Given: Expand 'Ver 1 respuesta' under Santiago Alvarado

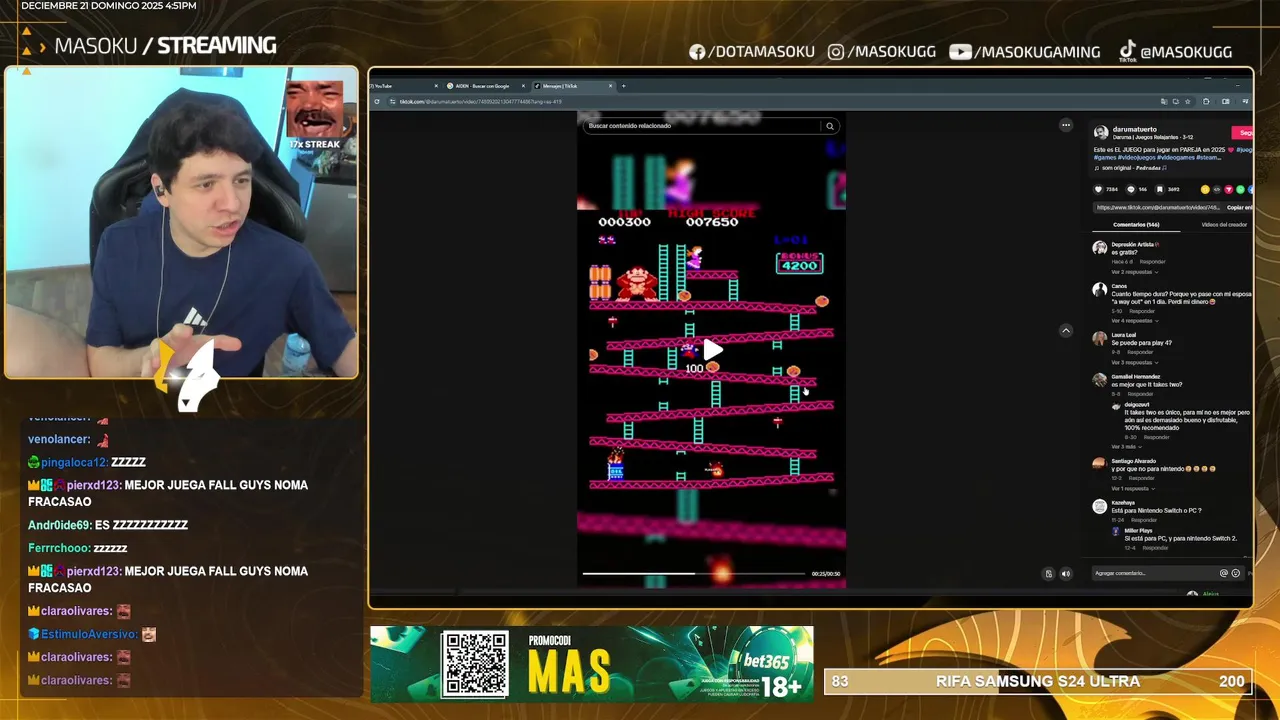Looking at the screenshot, I should 1133,488.
